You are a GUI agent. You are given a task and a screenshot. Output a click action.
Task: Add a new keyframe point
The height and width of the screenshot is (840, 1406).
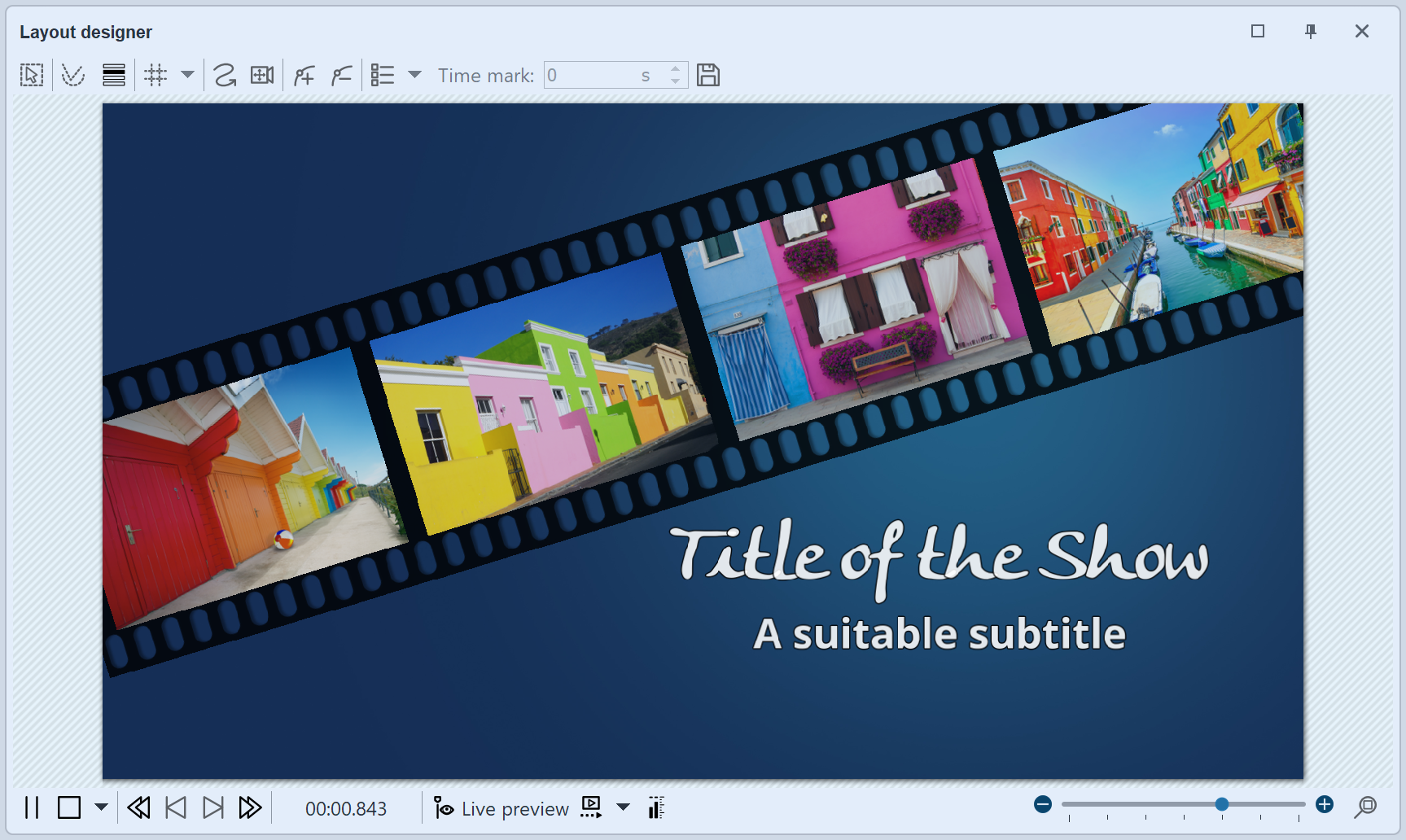point(303,75)
